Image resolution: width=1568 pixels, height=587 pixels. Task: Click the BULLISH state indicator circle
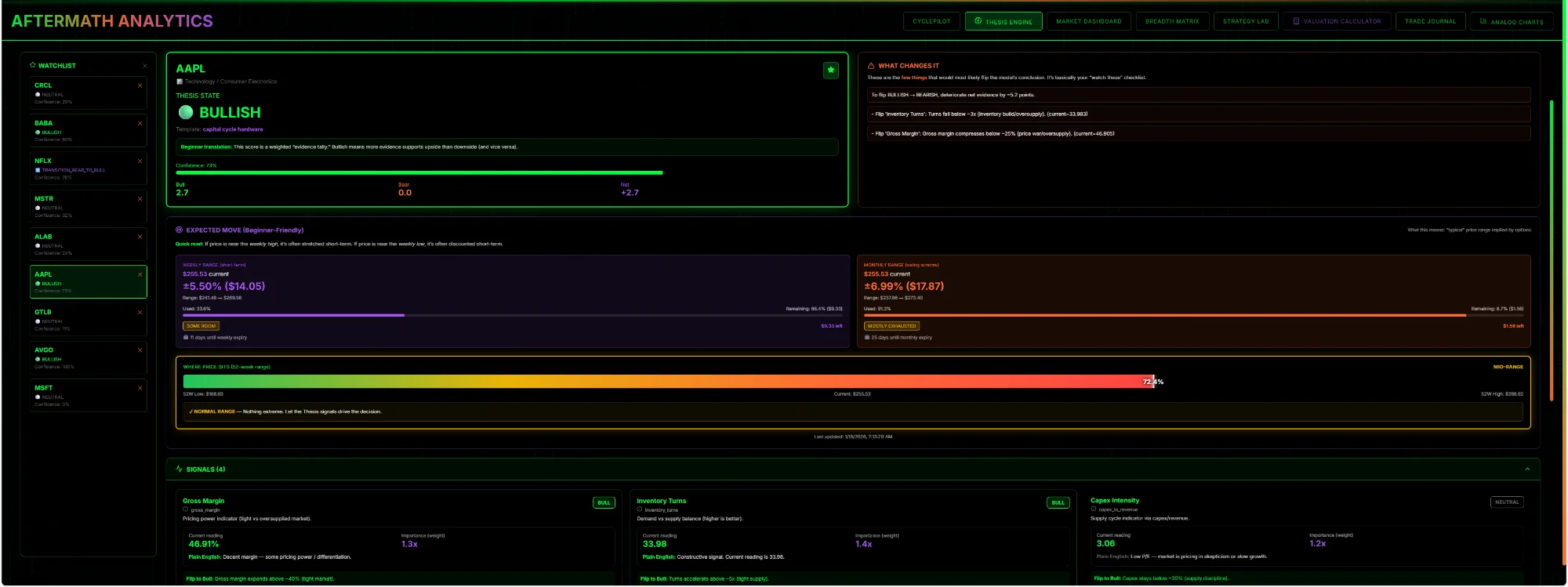pyautogui.click(x=186, y=112)
